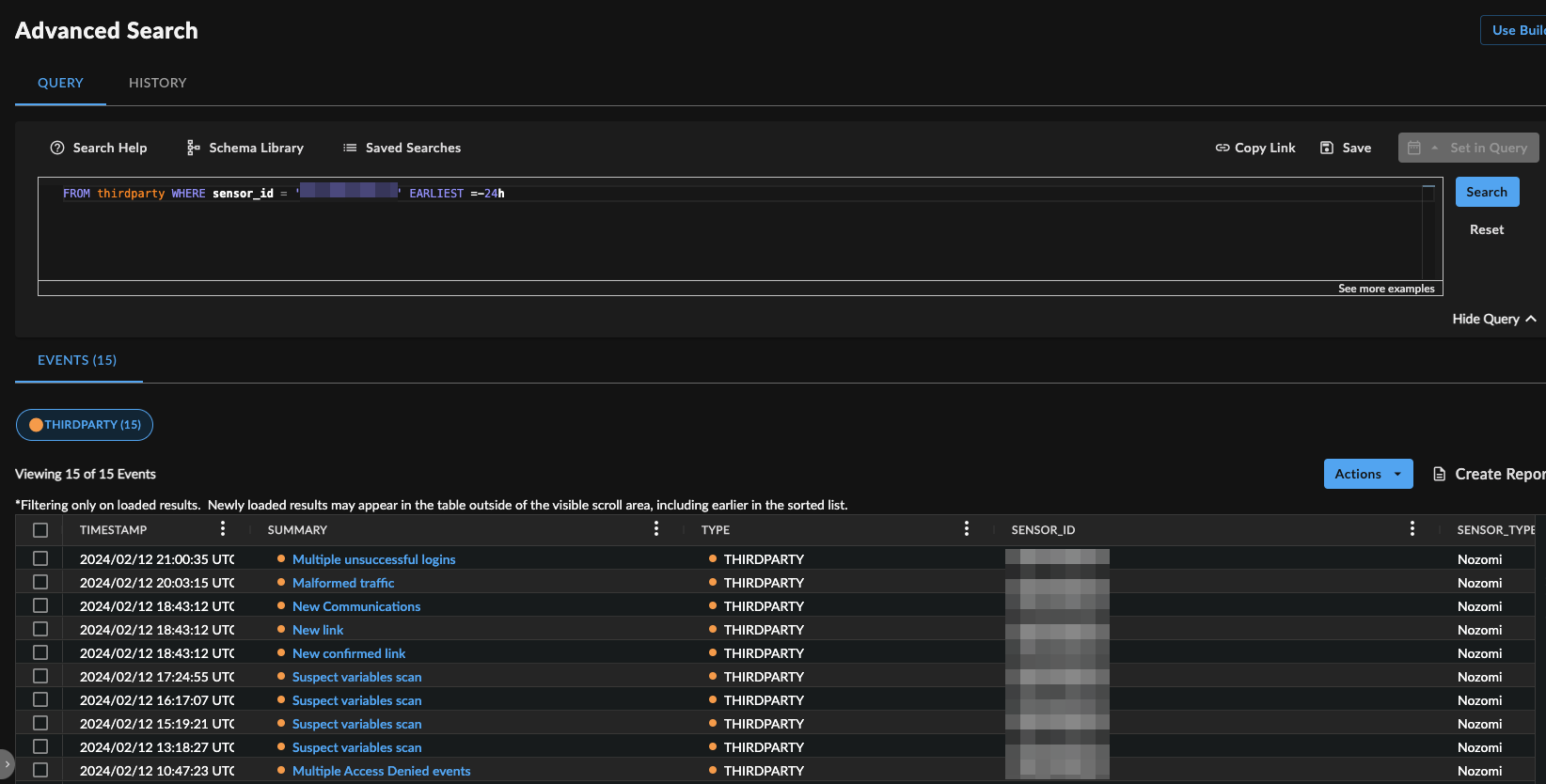1546x784 pixels.
Task: Open the Schema Library
Action: [x=245, y=148]
